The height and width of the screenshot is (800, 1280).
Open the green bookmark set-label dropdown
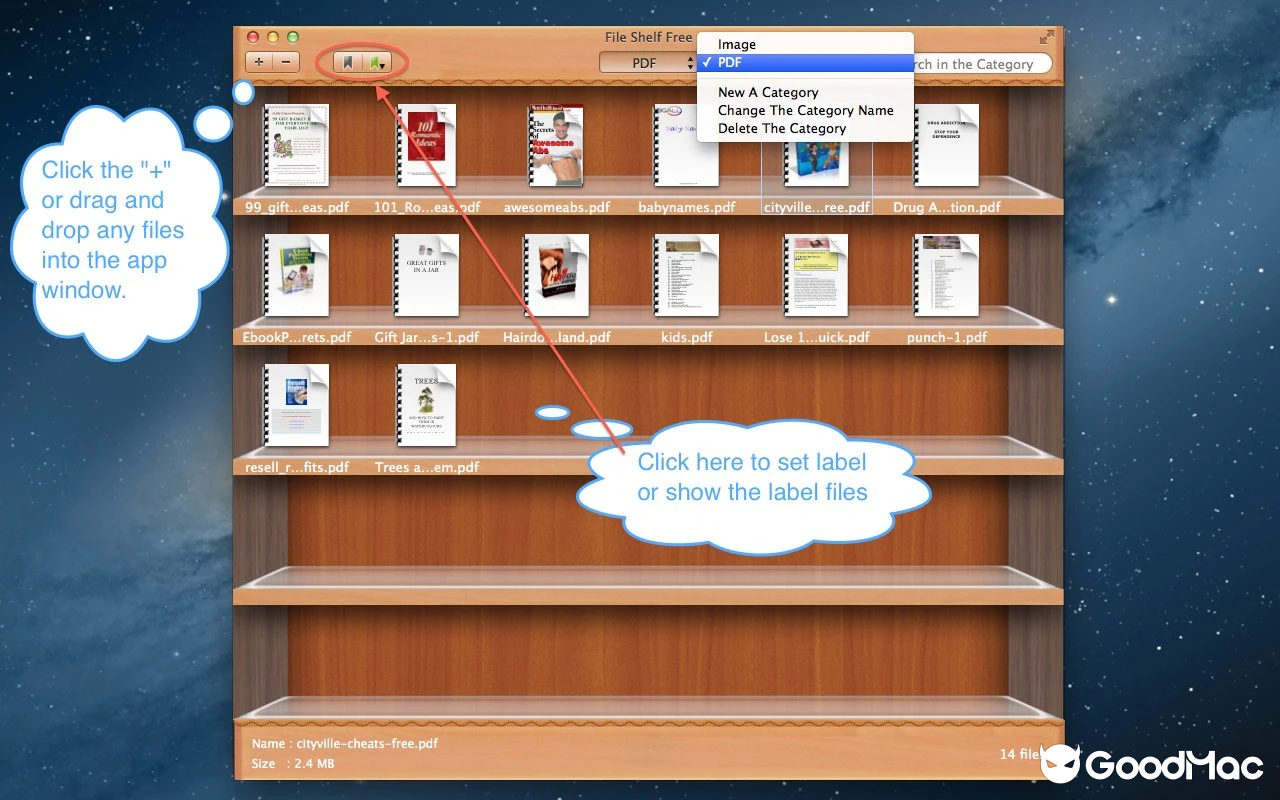pos(376,63)
